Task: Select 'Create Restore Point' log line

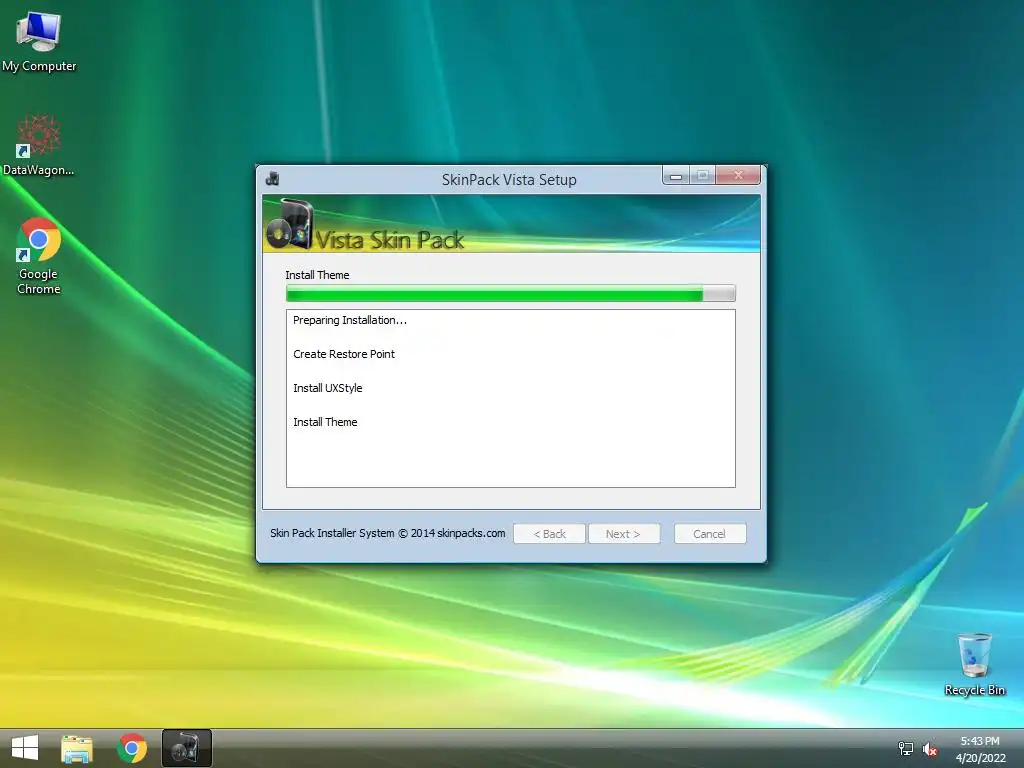Action: pos(344,354)
